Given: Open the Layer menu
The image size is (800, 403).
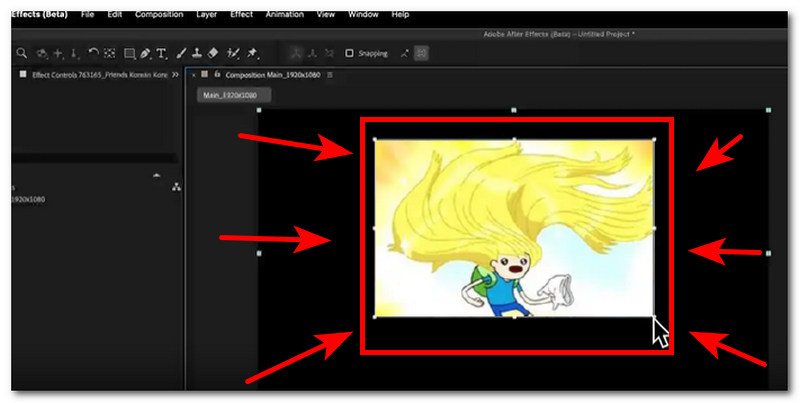Looking at the screenshot, I should pos(207,14).
